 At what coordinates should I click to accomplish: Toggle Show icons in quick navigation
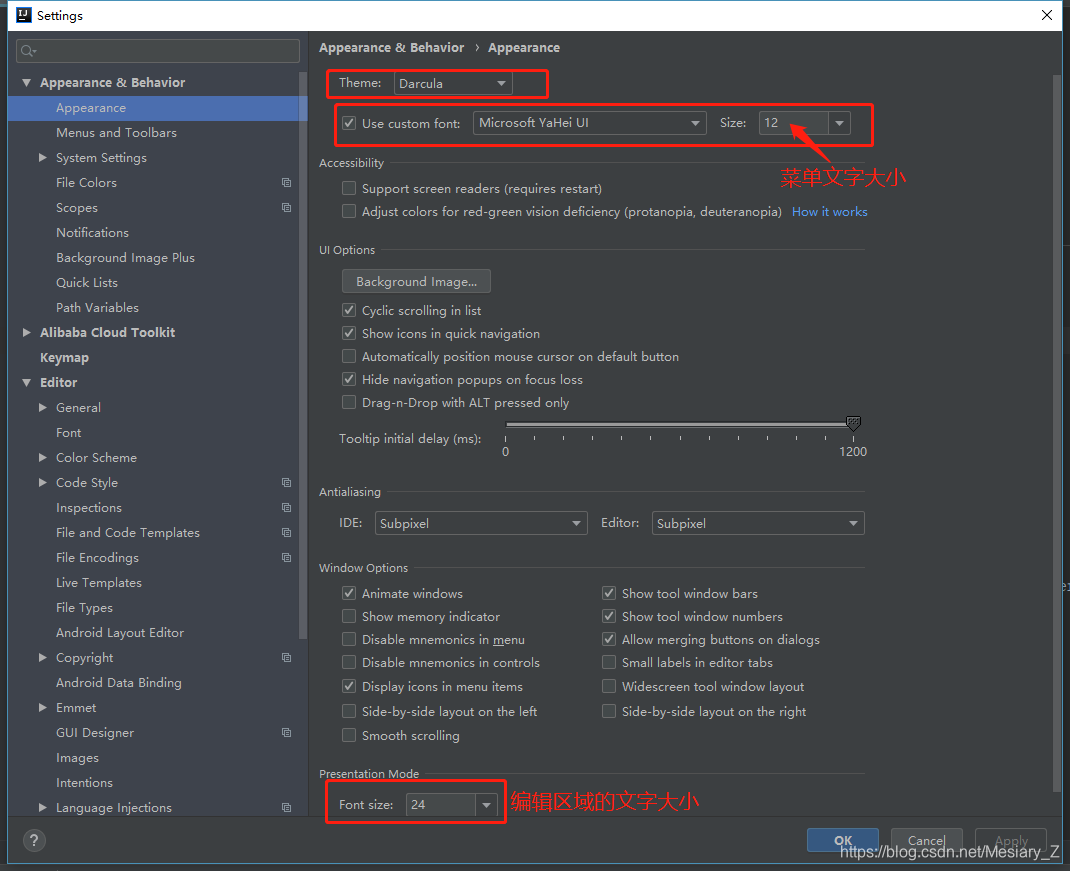click(349, 334)
